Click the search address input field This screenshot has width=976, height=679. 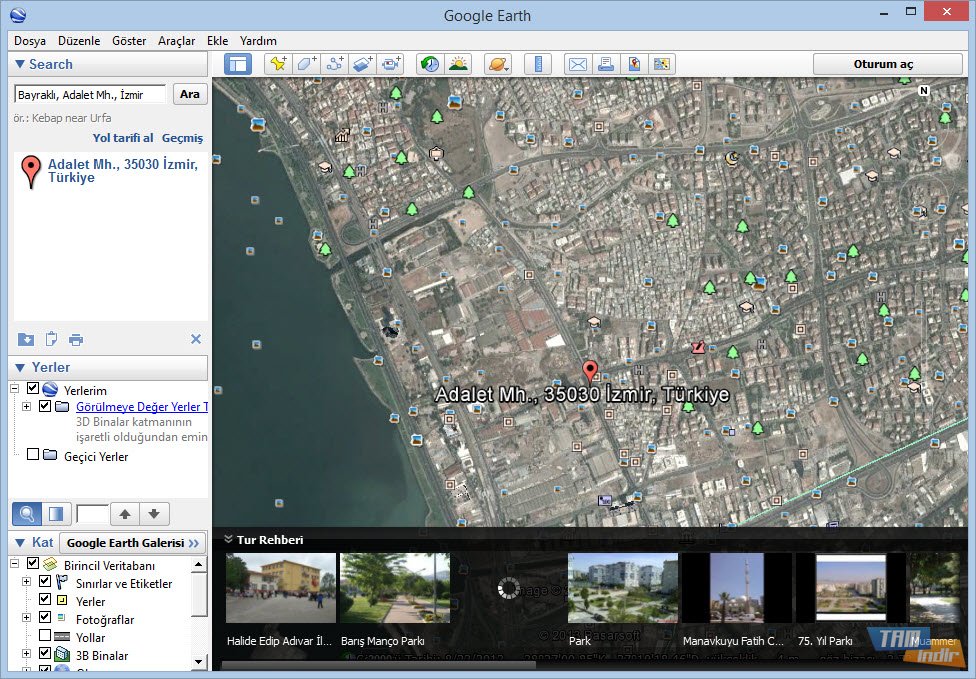tap(90, 95)
